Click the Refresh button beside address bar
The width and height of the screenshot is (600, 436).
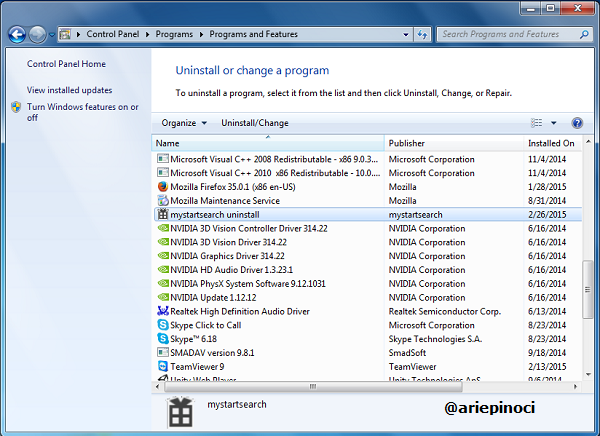(422, 34)
